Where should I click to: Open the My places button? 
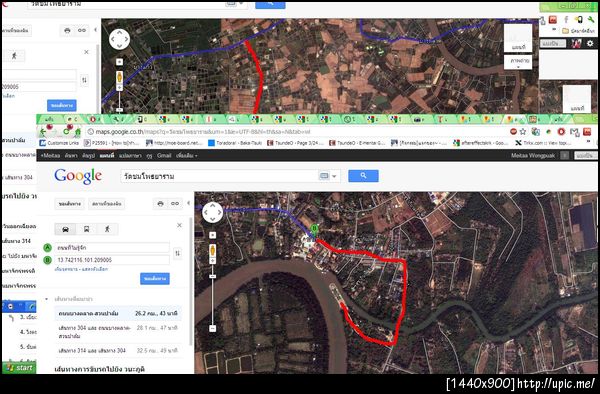tap(106, 204)
